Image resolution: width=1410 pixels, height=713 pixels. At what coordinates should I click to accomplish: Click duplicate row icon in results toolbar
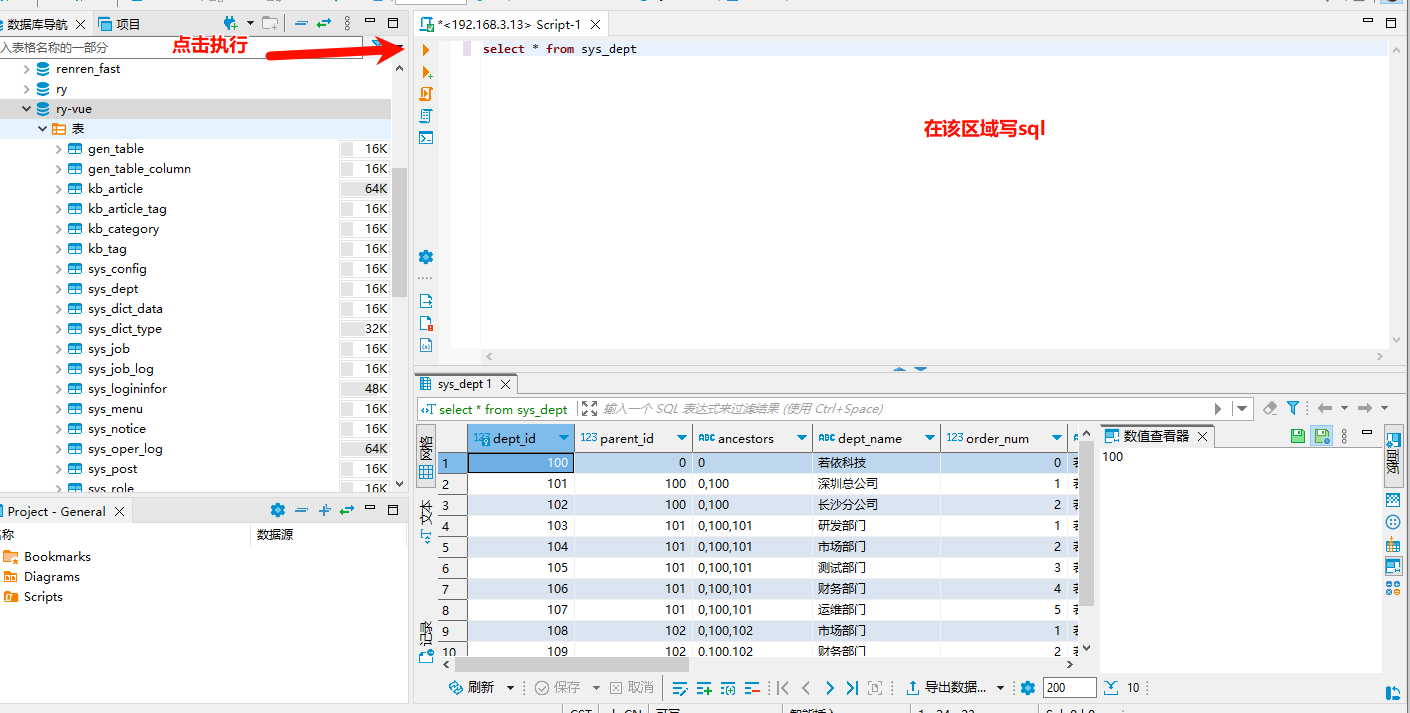(728, 688)
